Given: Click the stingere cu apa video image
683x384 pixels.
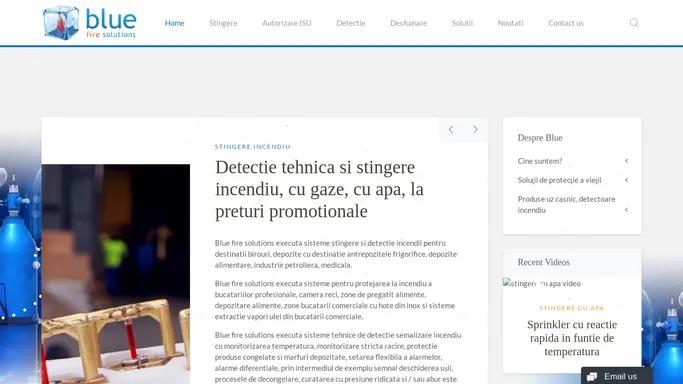Looking at the screenshot, I should tap(541, 283).
